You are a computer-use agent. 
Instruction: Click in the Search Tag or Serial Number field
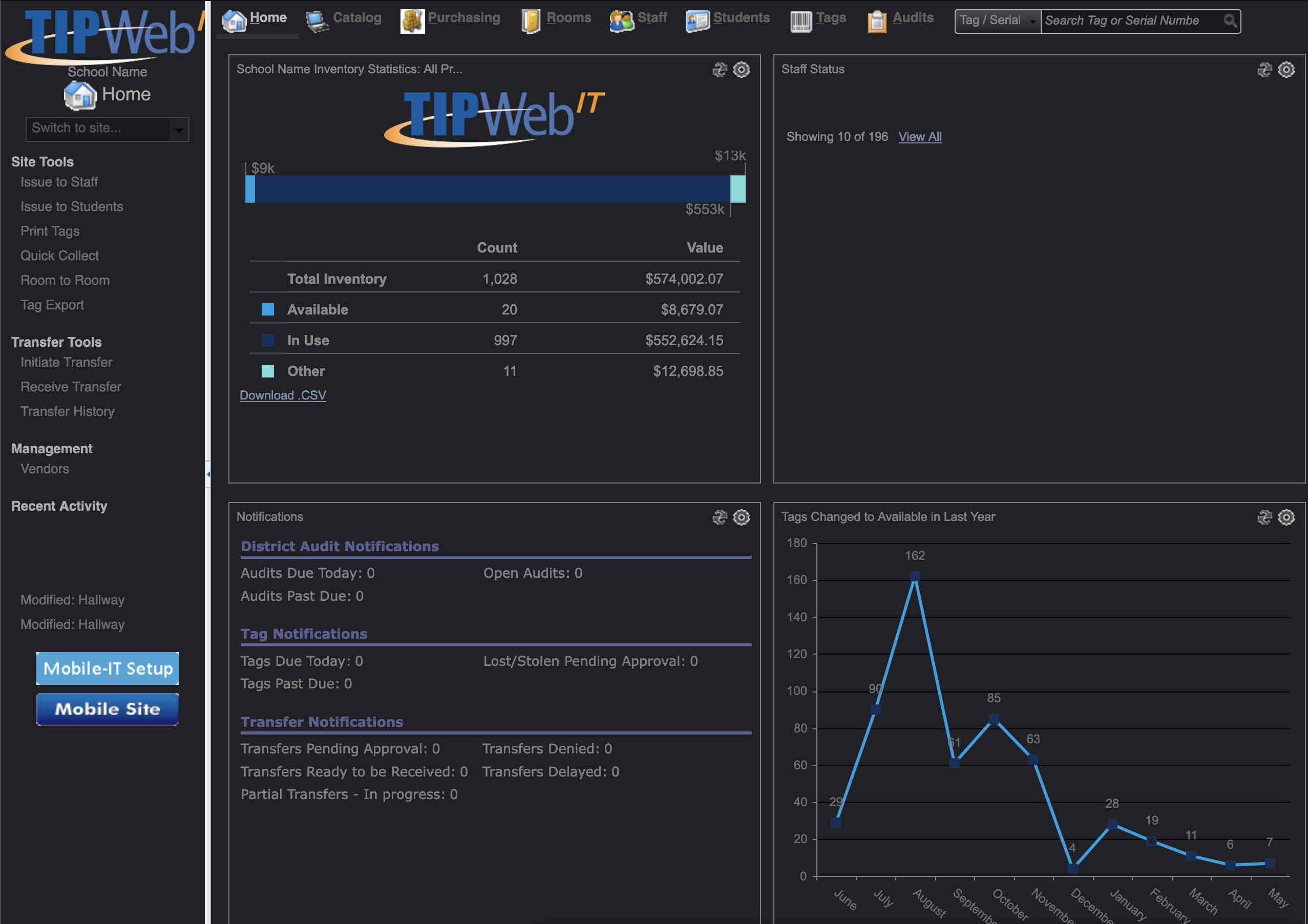1131,21
